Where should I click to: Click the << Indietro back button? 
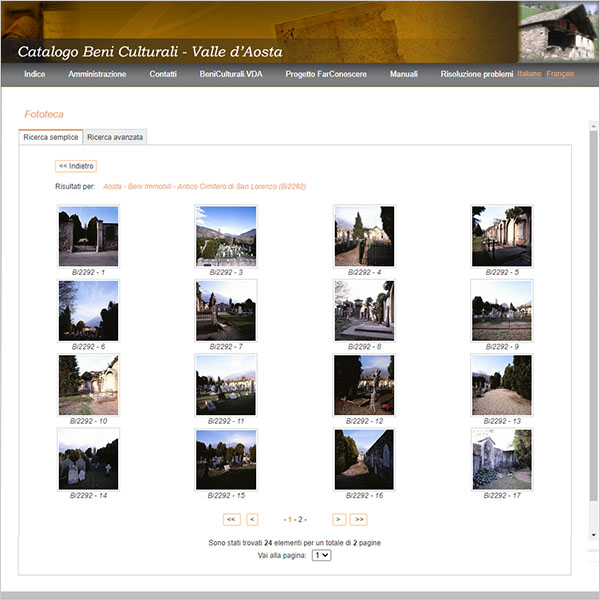[76, 166]
